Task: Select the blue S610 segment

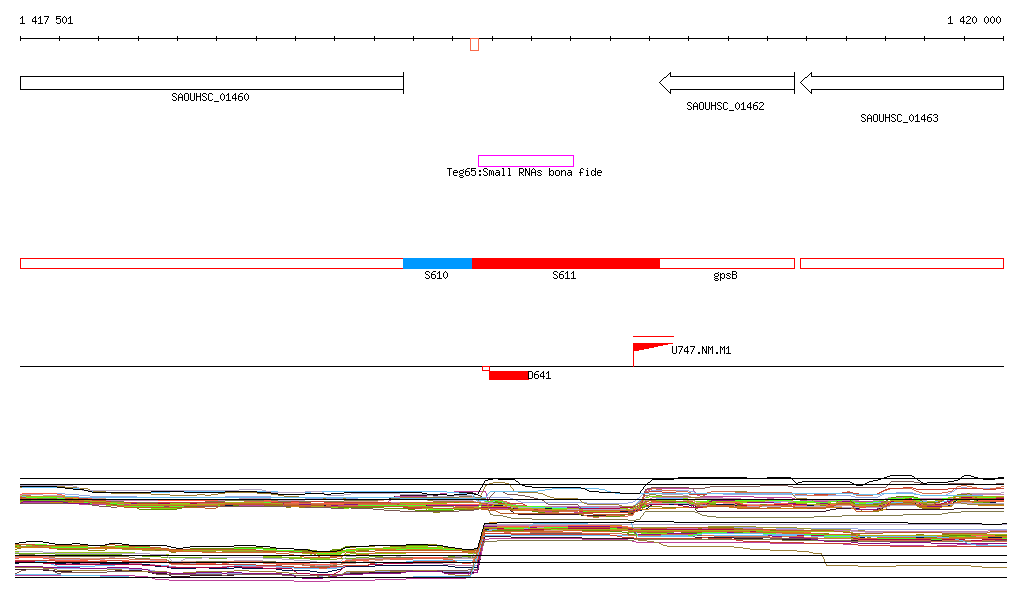Action: [x=437, y=263]
